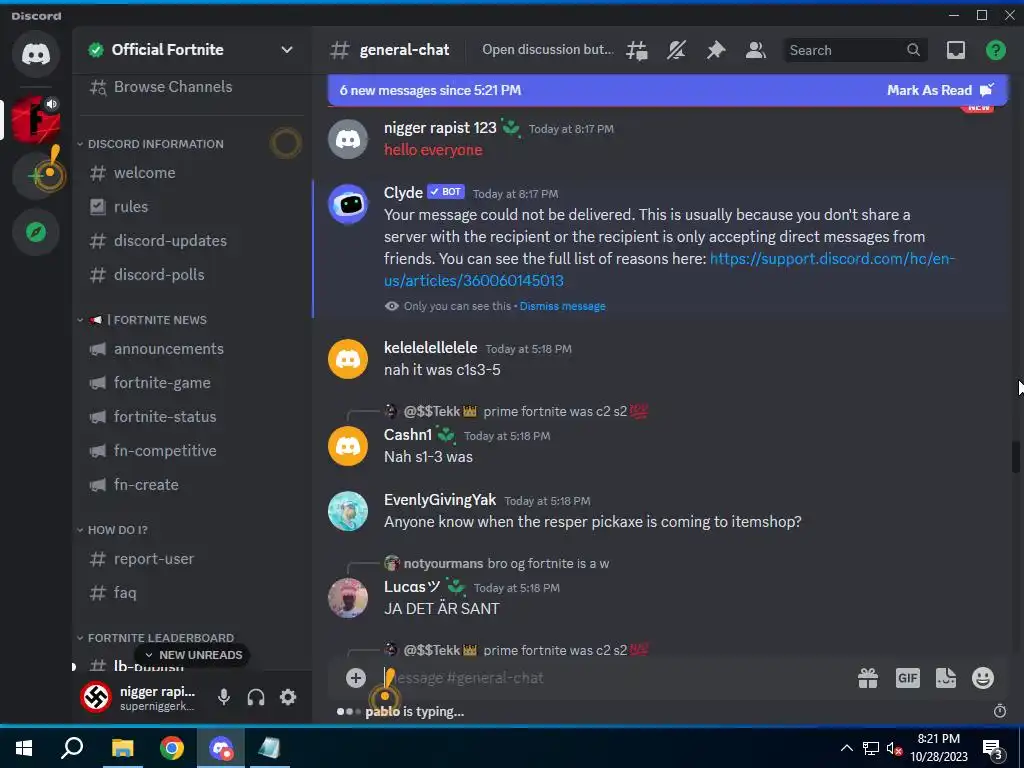Open the emoji picker
Screen dimensions: 1024x768
click(983, 678)
